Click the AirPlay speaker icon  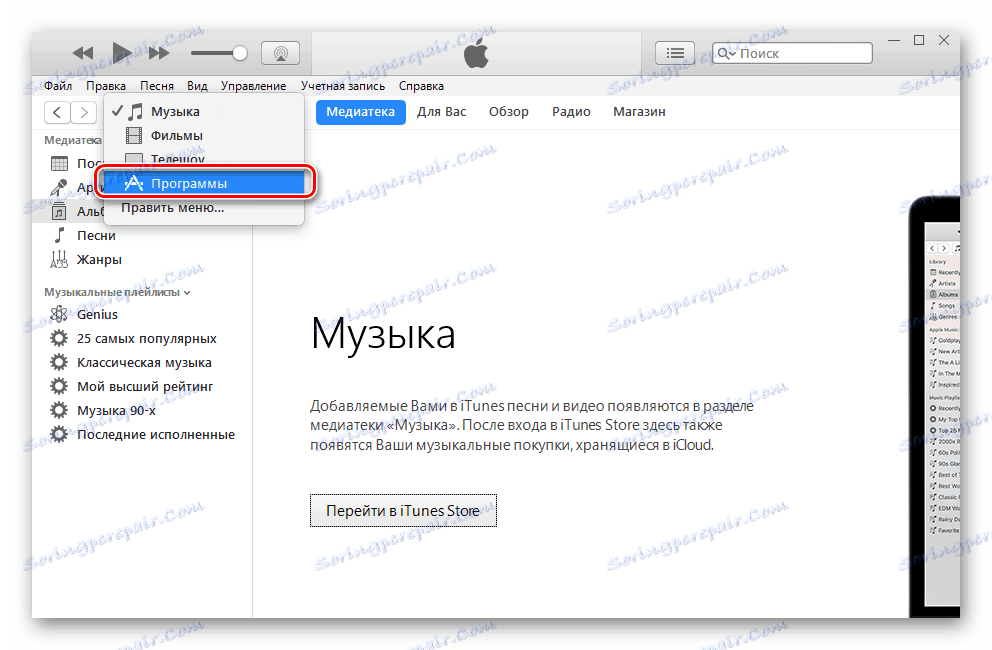[x=281, y=52]
